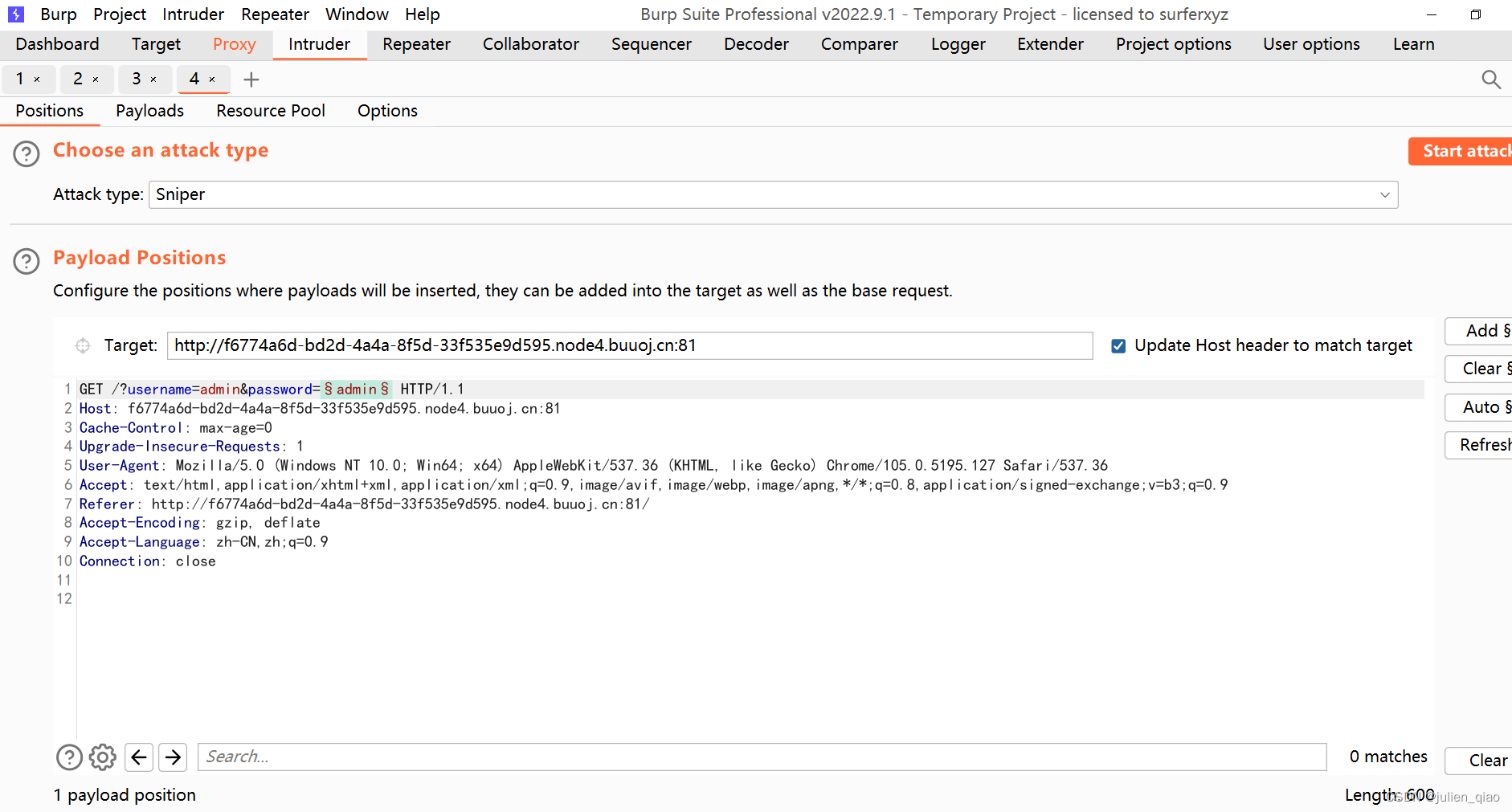The width and height of the screenshot is (1512, 812).
Task: Click the help icon beside search bar
Action: [69, 757]
